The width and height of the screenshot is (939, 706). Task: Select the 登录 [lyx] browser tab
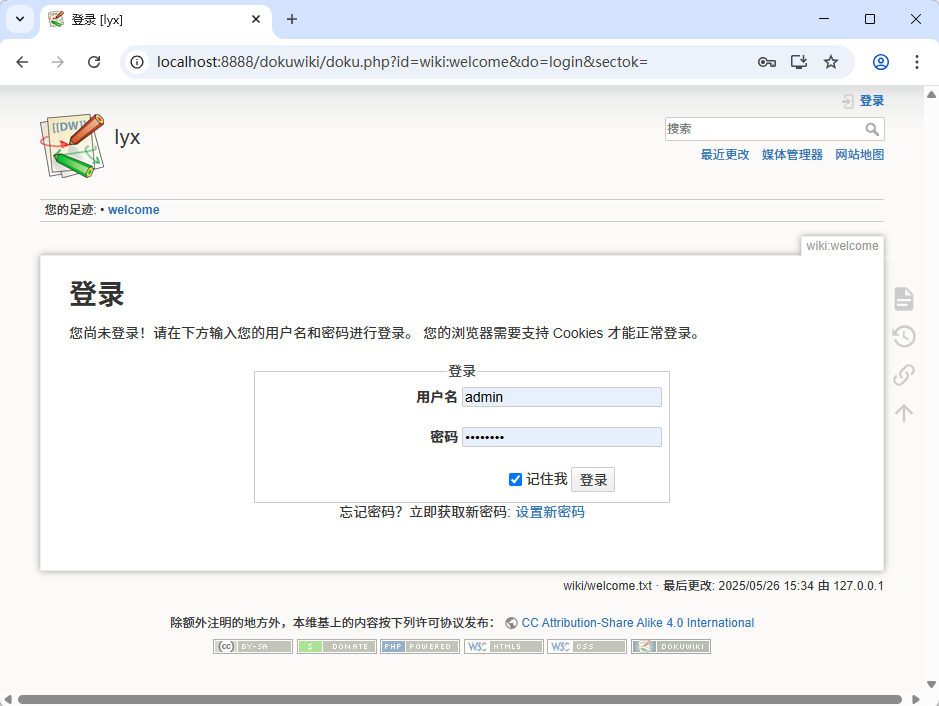156,20
